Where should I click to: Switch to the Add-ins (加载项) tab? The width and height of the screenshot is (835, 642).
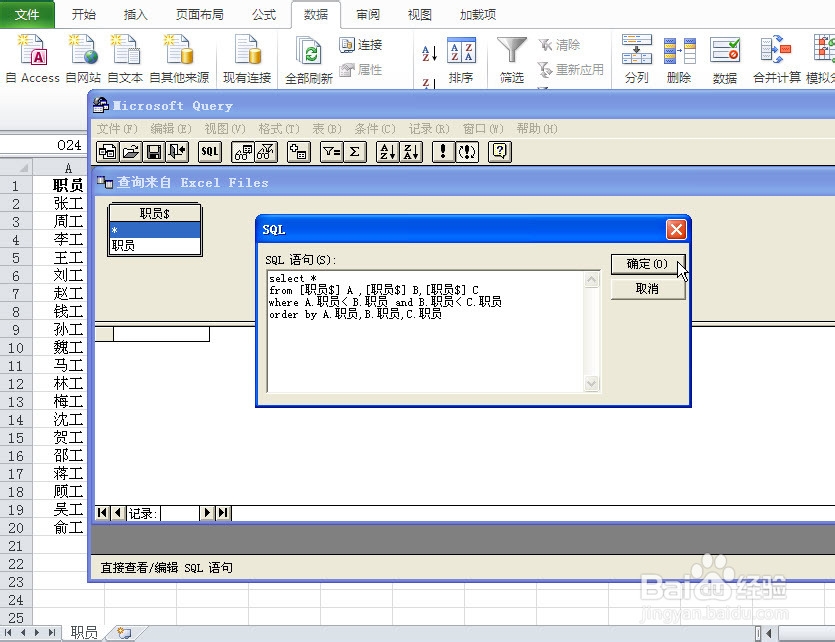(x=478, y=14)
